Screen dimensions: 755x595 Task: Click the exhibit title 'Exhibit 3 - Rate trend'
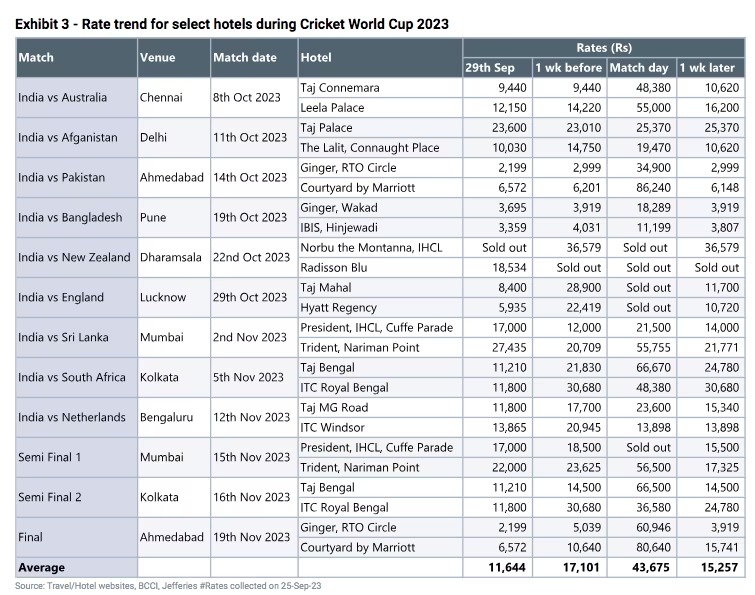232,24
